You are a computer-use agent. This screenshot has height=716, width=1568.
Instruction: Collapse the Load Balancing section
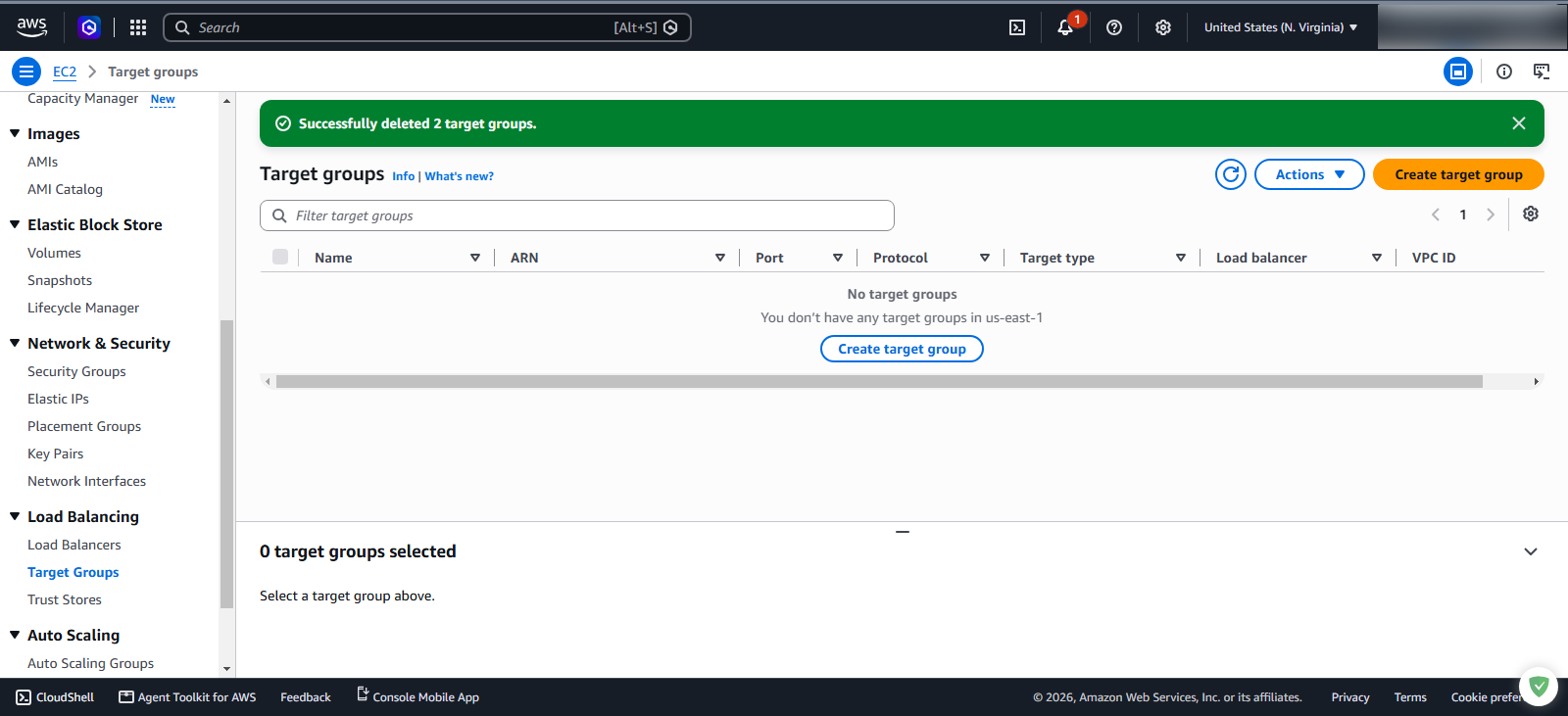[x=15, y=516]
